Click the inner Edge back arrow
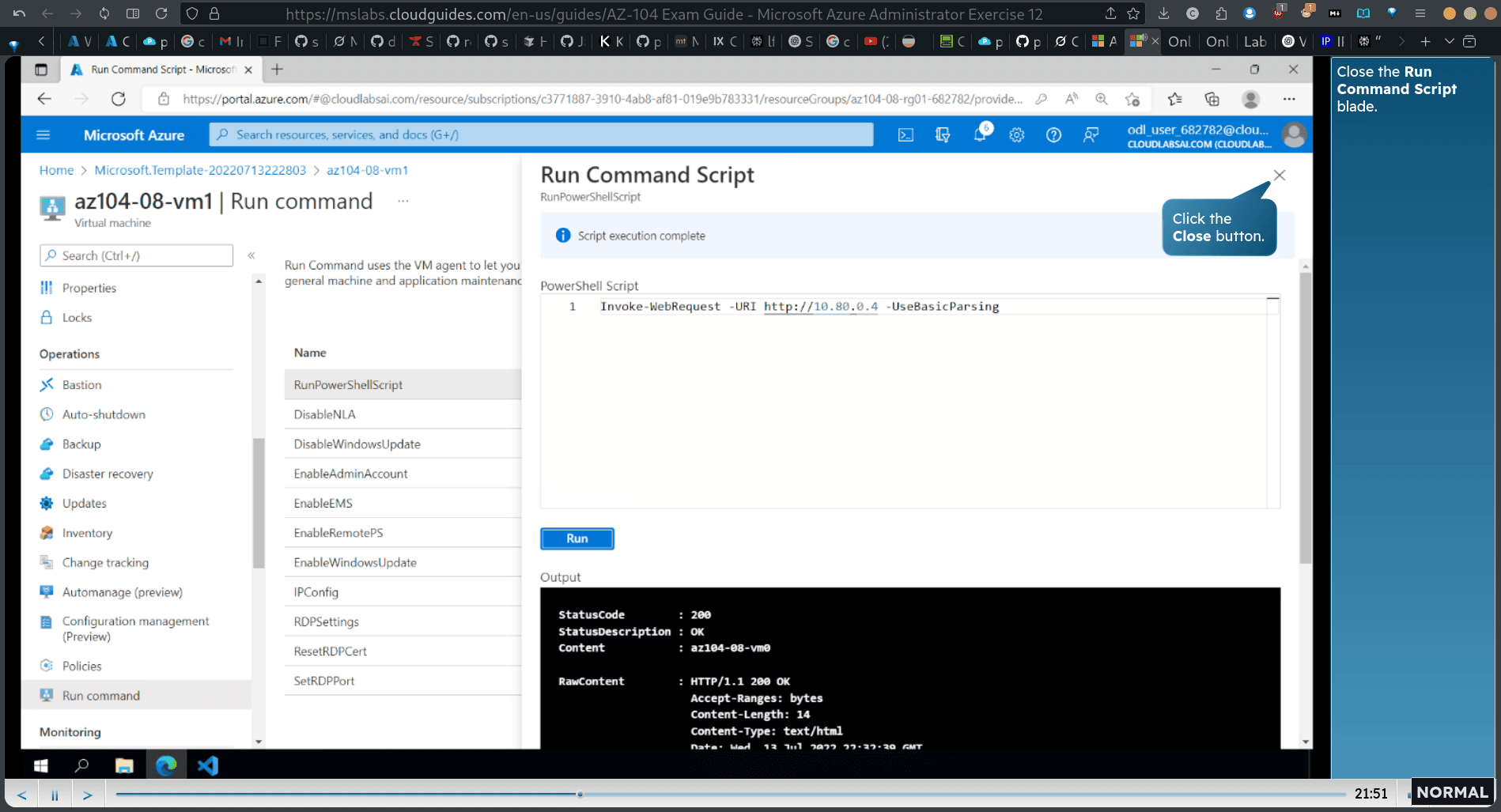This screenshot has width=1501, height=812. tap(44, 99)
